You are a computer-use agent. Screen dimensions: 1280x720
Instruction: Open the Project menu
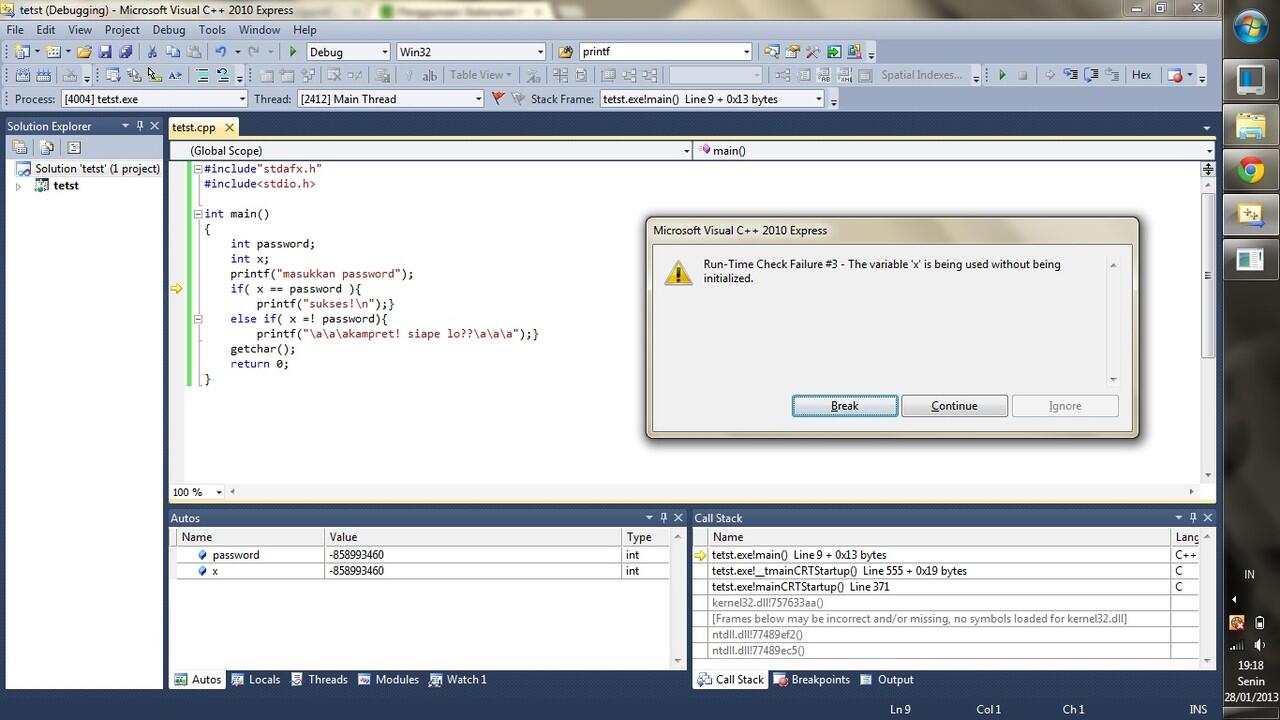pyautogui.click(x=122, y=30)
